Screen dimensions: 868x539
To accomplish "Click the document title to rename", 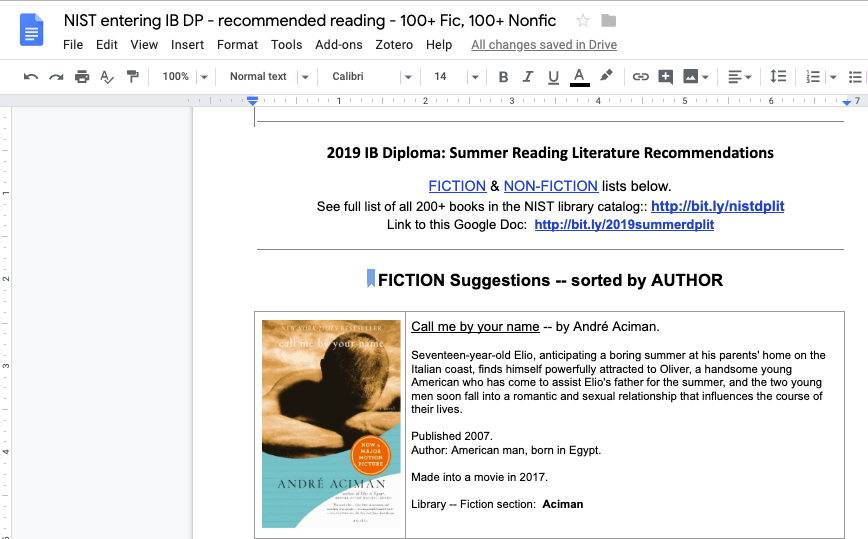I will pos(310,21).
